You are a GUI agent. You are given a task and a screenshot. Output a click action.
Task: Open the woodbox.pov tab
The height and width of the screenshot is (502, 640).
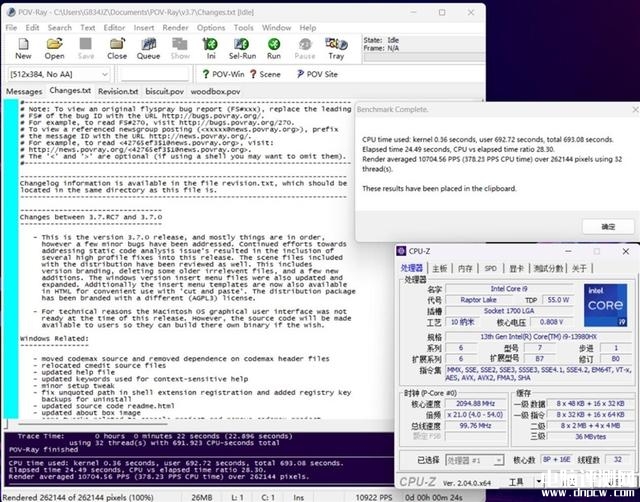point(215,91)
